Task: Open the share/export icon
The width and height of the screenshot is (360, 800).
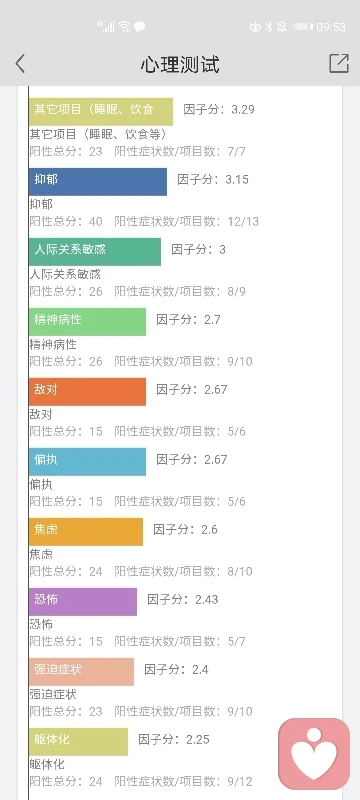Action: 339,63
